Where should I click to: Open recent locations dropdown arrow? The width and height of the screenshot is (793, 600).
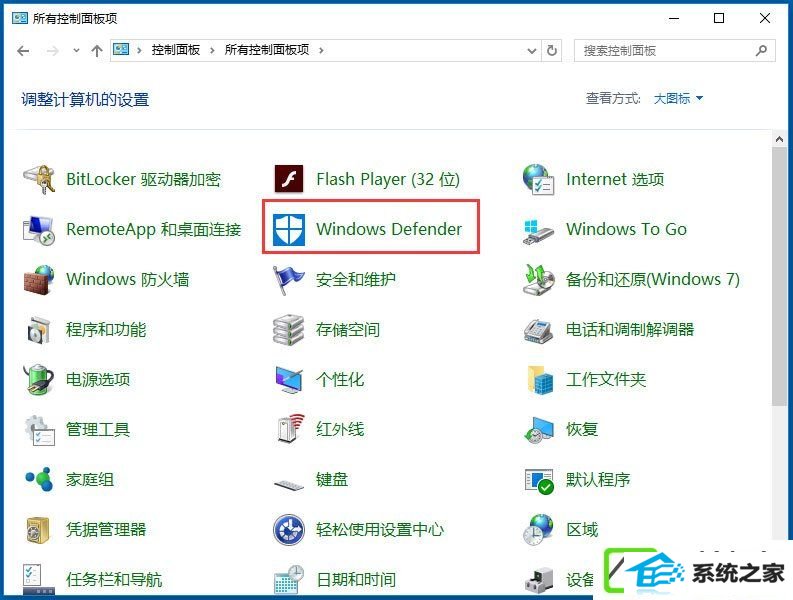click(76, 50)
